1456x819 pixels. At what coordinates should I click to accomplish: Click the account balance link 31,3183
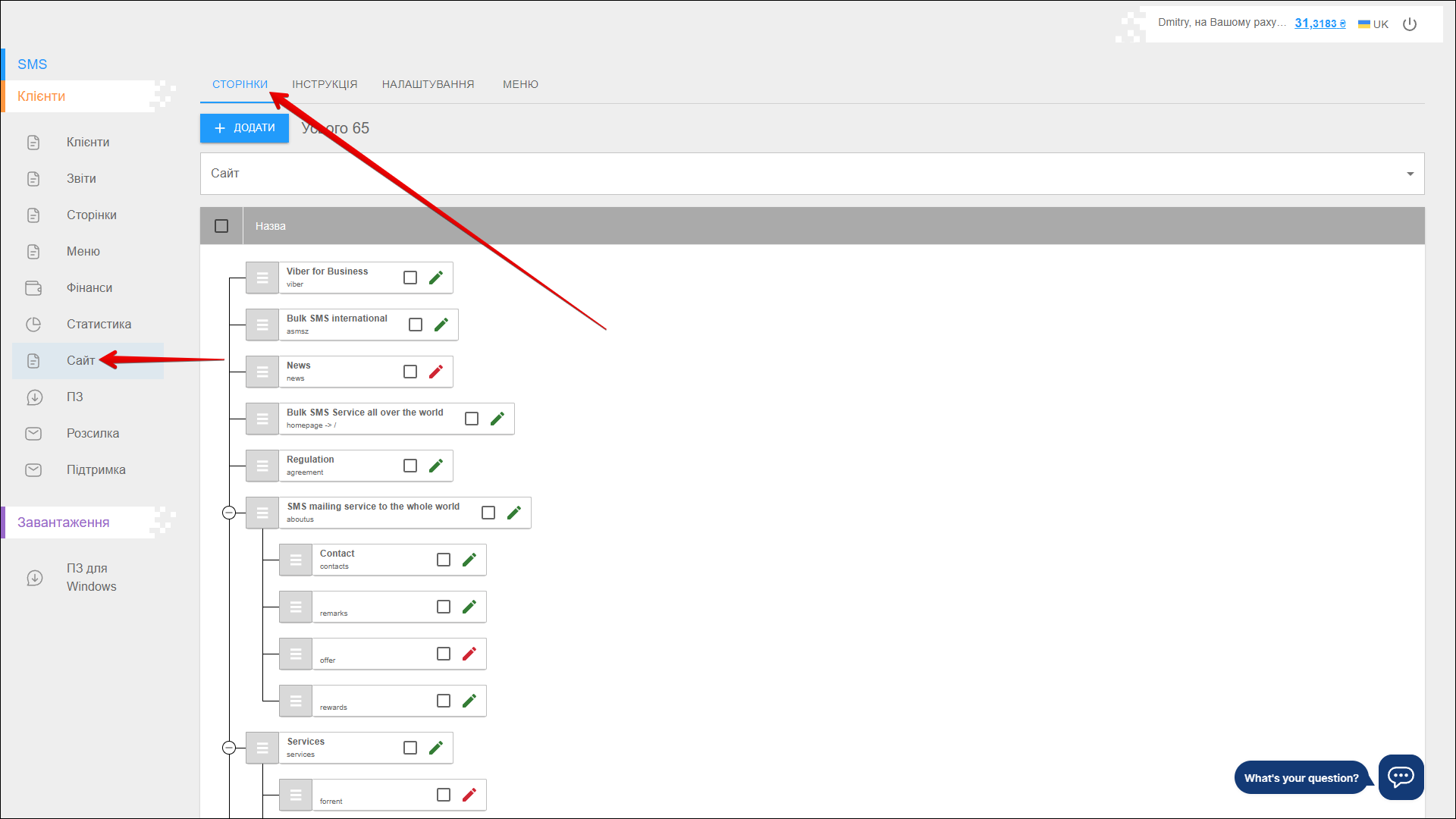(x=1319, y=24)
